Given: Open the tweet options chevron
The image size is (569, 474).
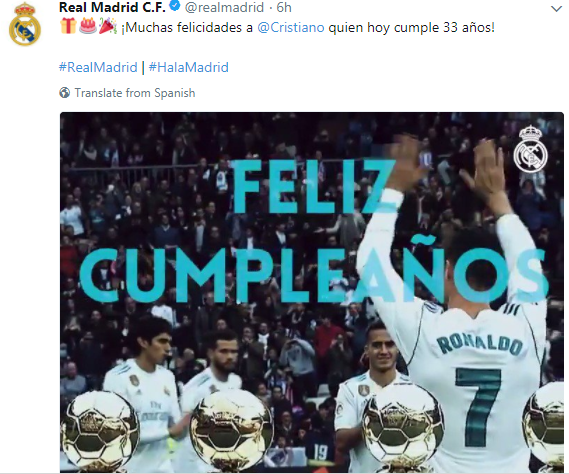Looking at the screenshot, I should point(556,9).
